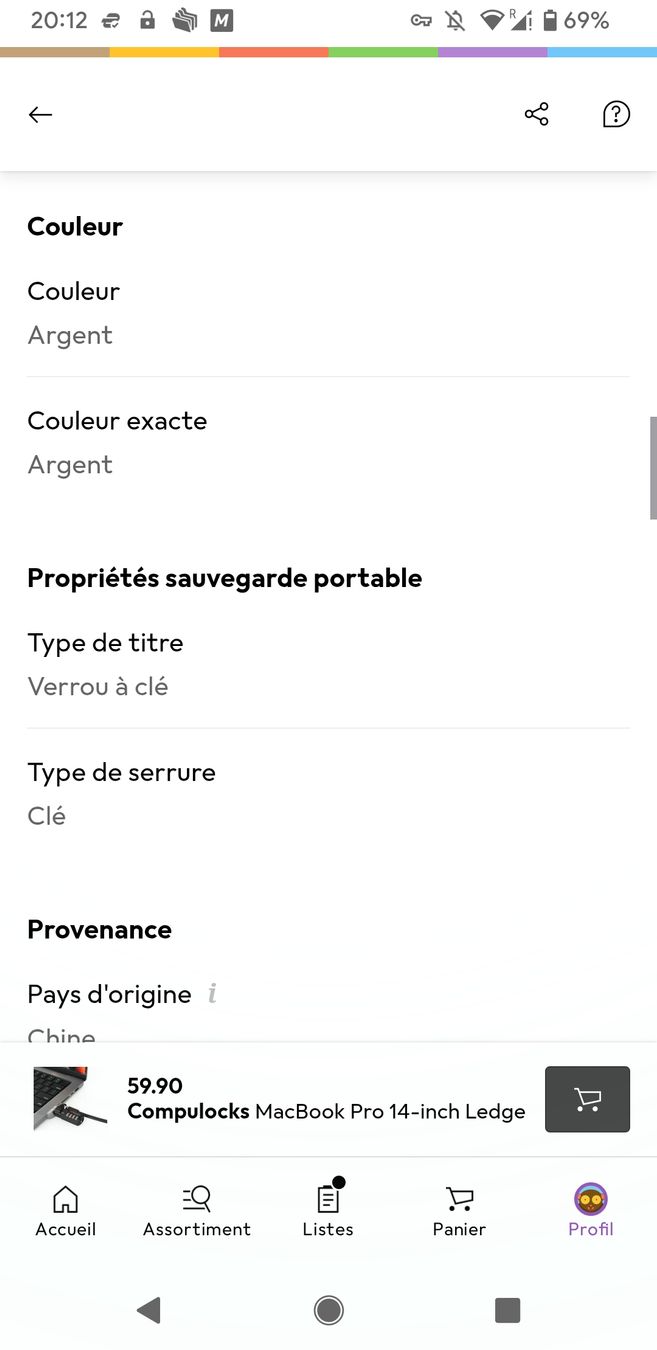This screenshot has height=1350, width=657.
Task: Open the Assortiment tab
Action: tap(197, 1212)
